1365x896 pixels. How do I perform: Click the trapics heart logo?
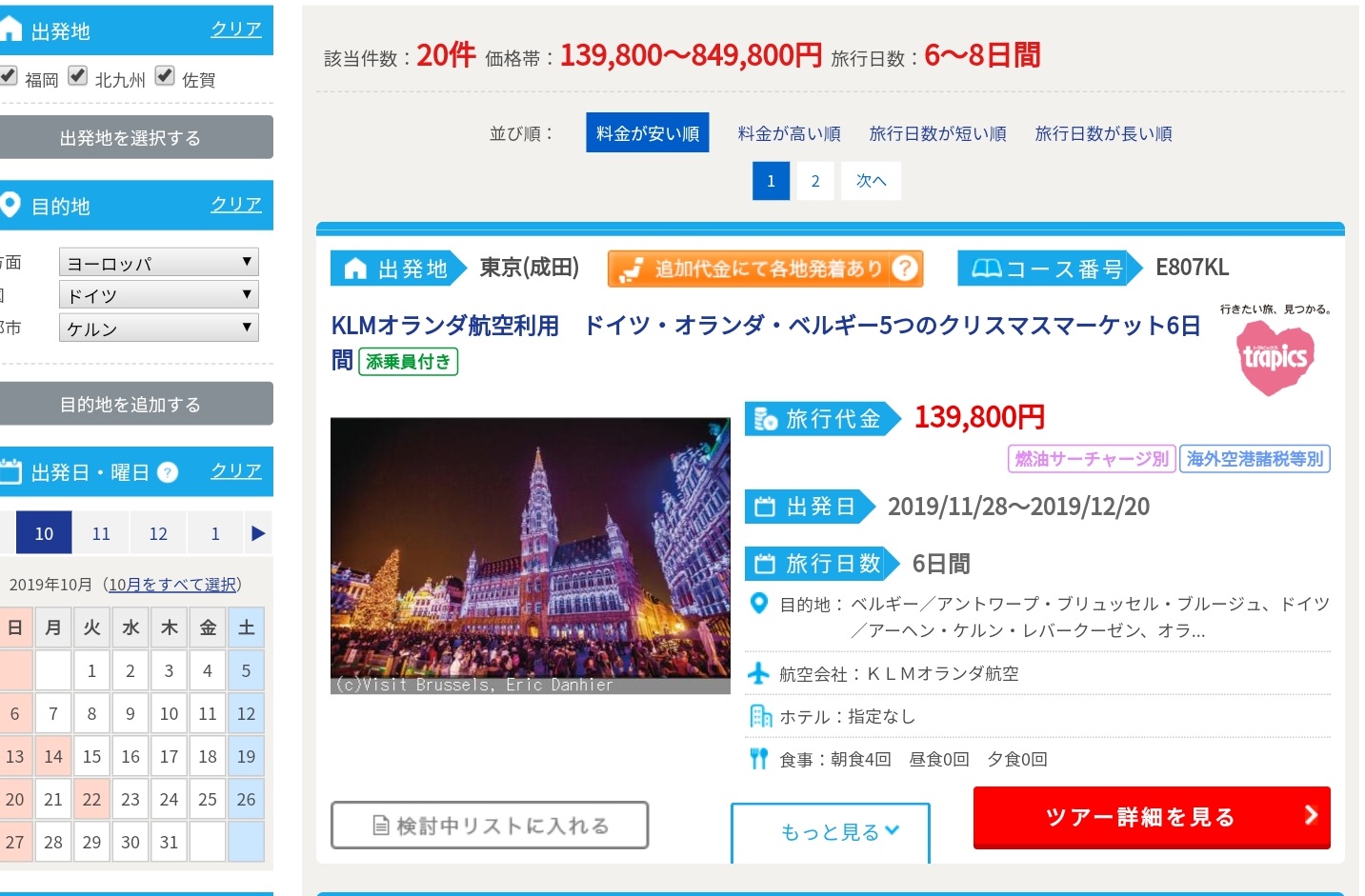click(1275, 356)
